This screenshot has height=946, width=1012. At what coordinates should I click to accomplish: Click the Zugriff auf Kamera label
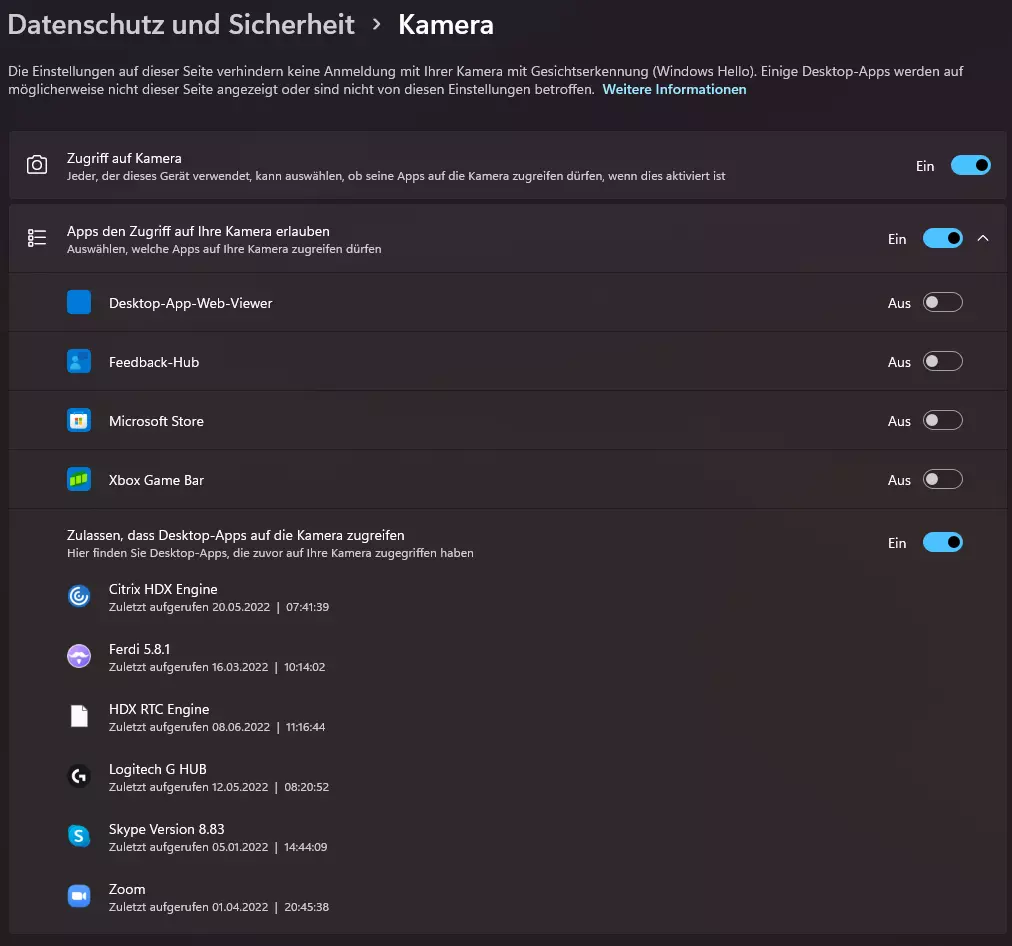pyautogui.click(x=124, y=158)
